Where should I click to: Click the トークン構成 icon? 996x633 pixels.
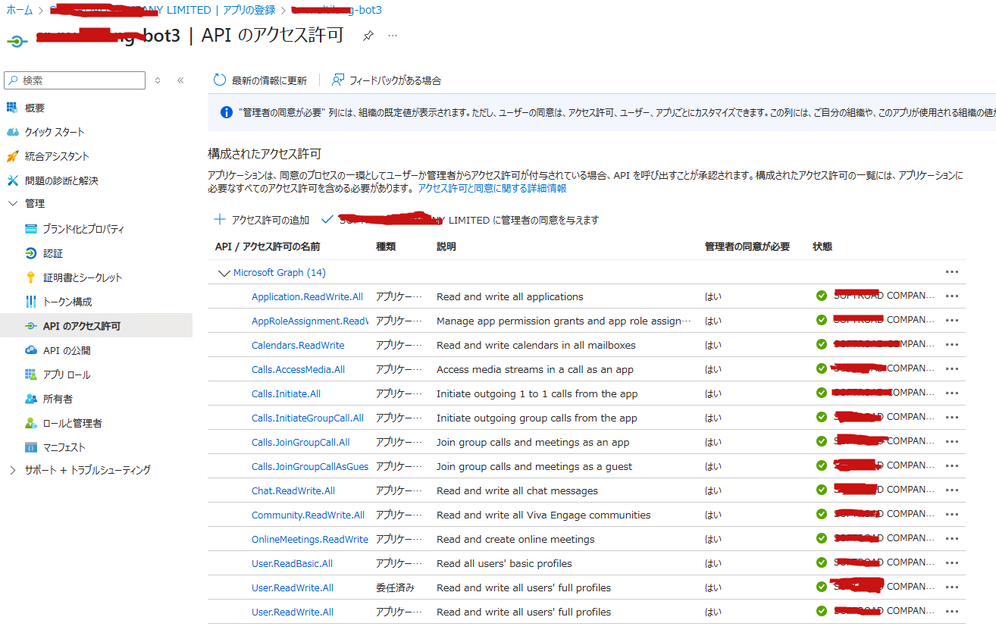[30, 302]
